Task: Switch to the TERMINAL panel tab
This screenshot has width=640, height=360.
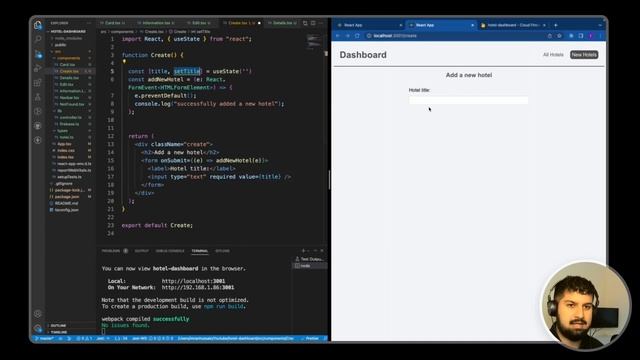Action: [x=200, y=251]
